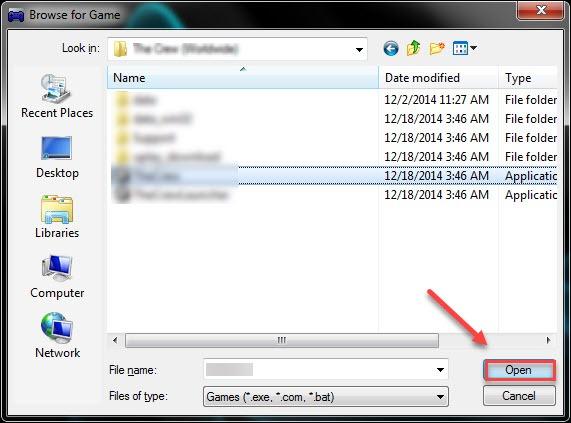Create a new folder
Image resolution: width=571 pixels, height=423 pixels.
(x=437, y=48)
